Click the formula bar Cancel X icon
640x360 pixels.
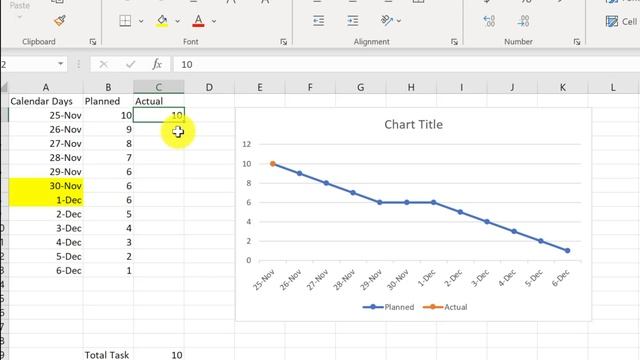tap(104, 64)
